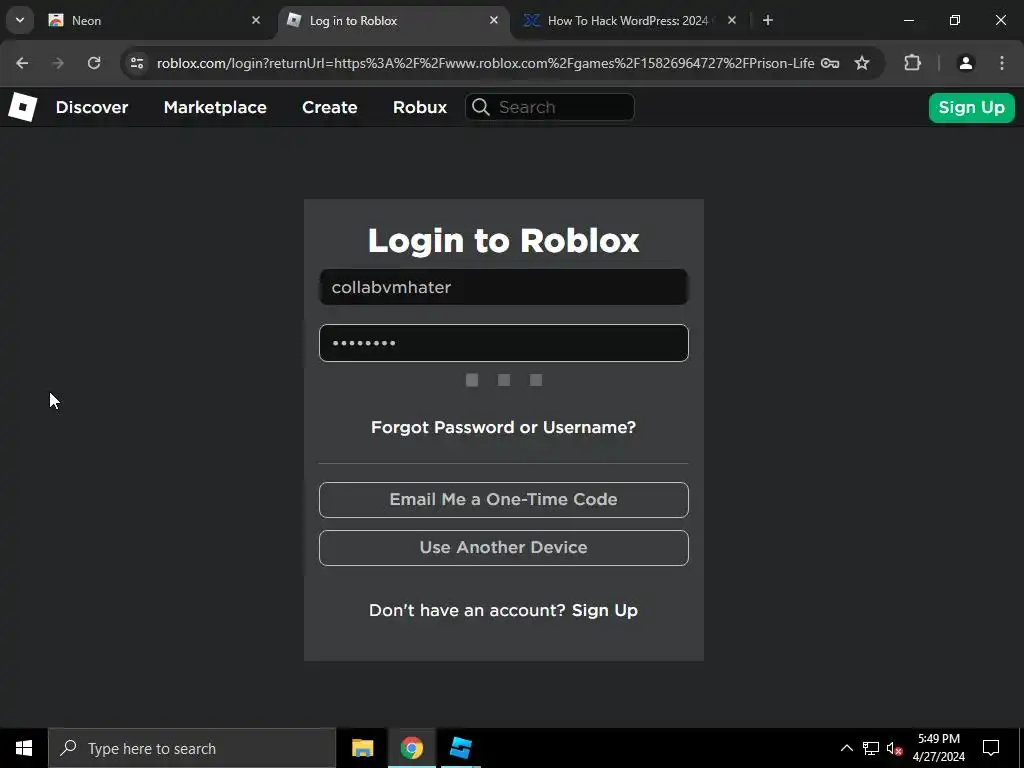
Task: Click the search magnifier icon in Roblox navbar
Action: pos(481,107)
